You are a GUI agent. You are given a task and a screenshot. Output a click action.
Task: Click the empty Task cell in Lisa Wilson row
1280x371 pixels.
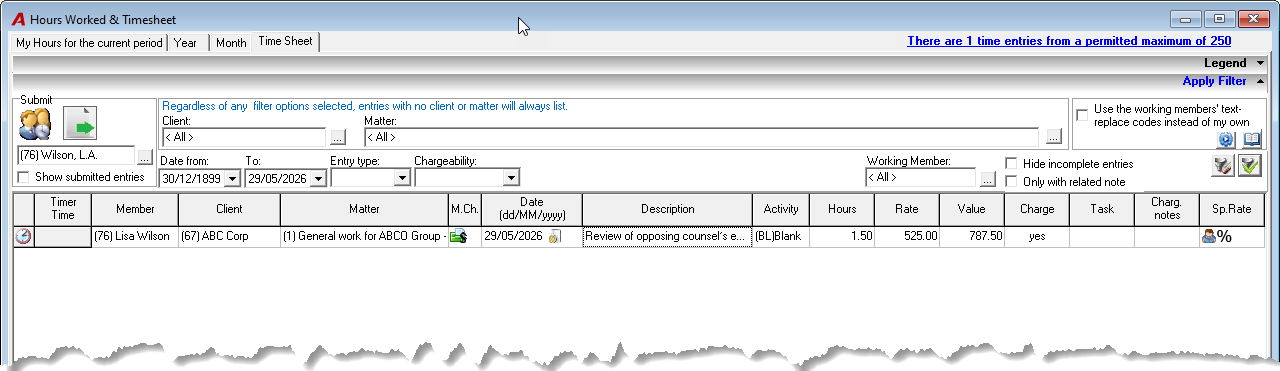(x=1101, y=237)
